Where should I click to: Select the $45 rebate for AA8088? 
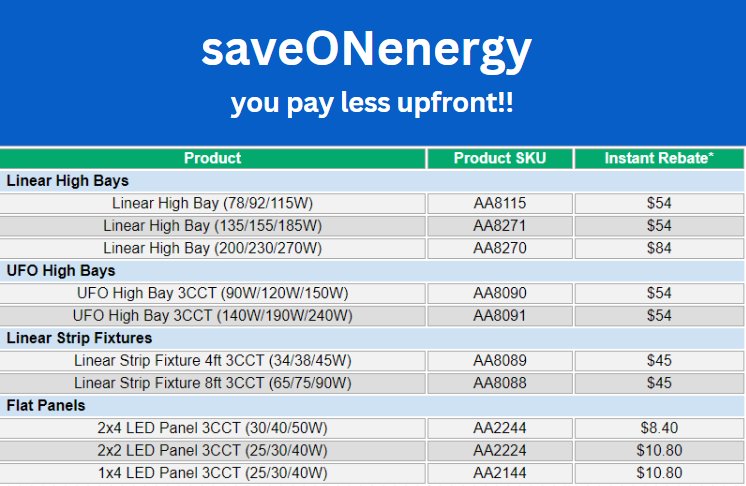659,383
